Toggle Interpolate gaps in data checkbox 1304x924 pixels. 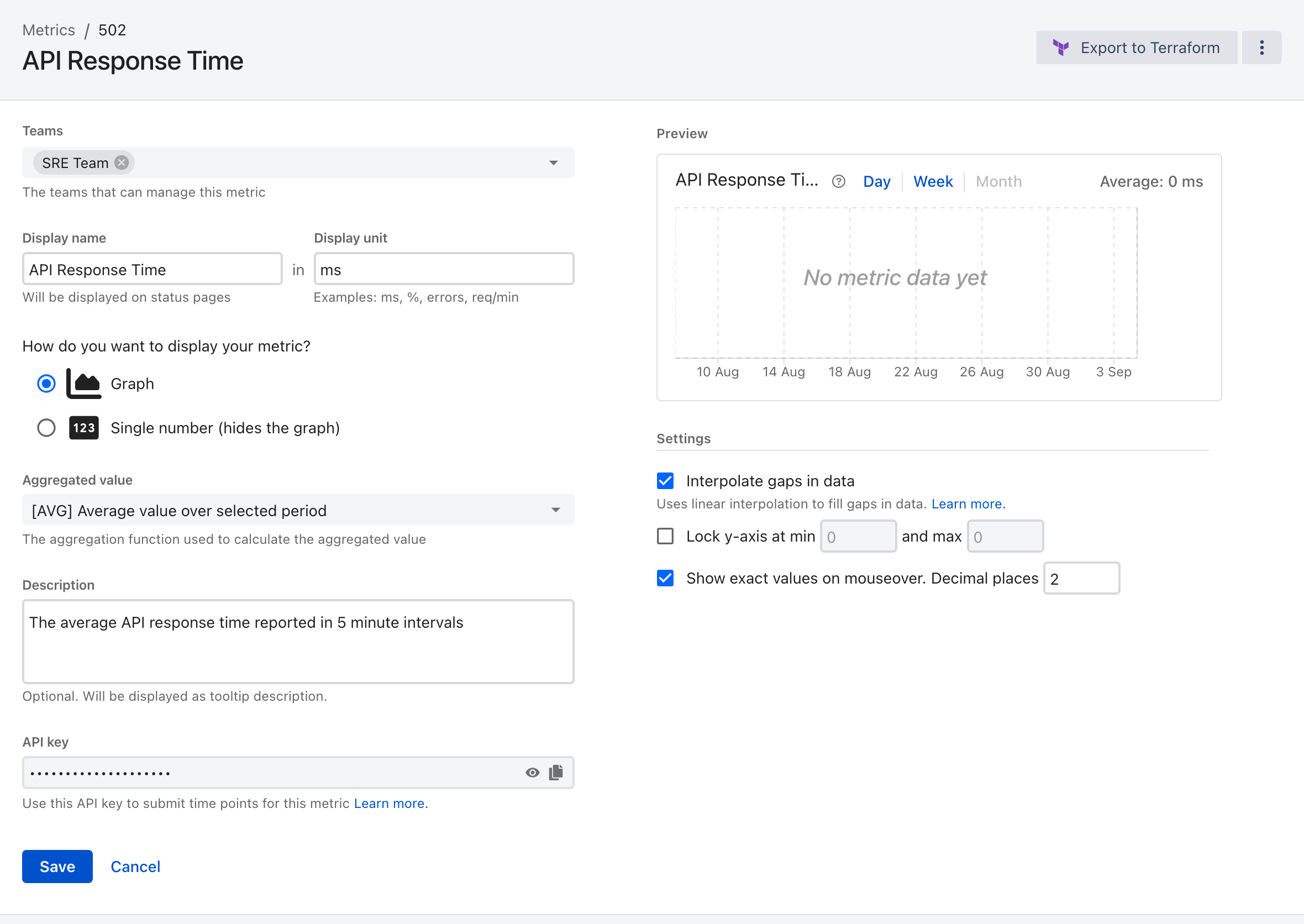pyautogui.click(x=665, y=481)
